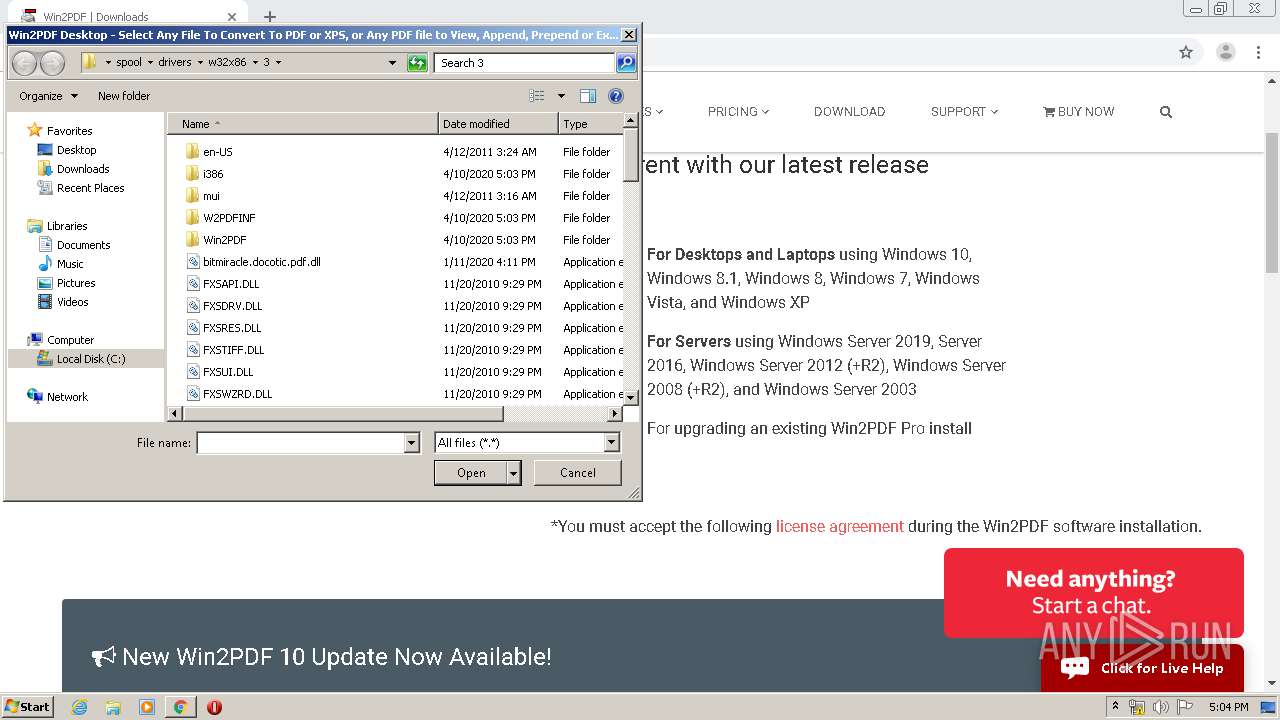
Task: Open All files (*.*) type filter dropdown
Action: coord(611,443)
